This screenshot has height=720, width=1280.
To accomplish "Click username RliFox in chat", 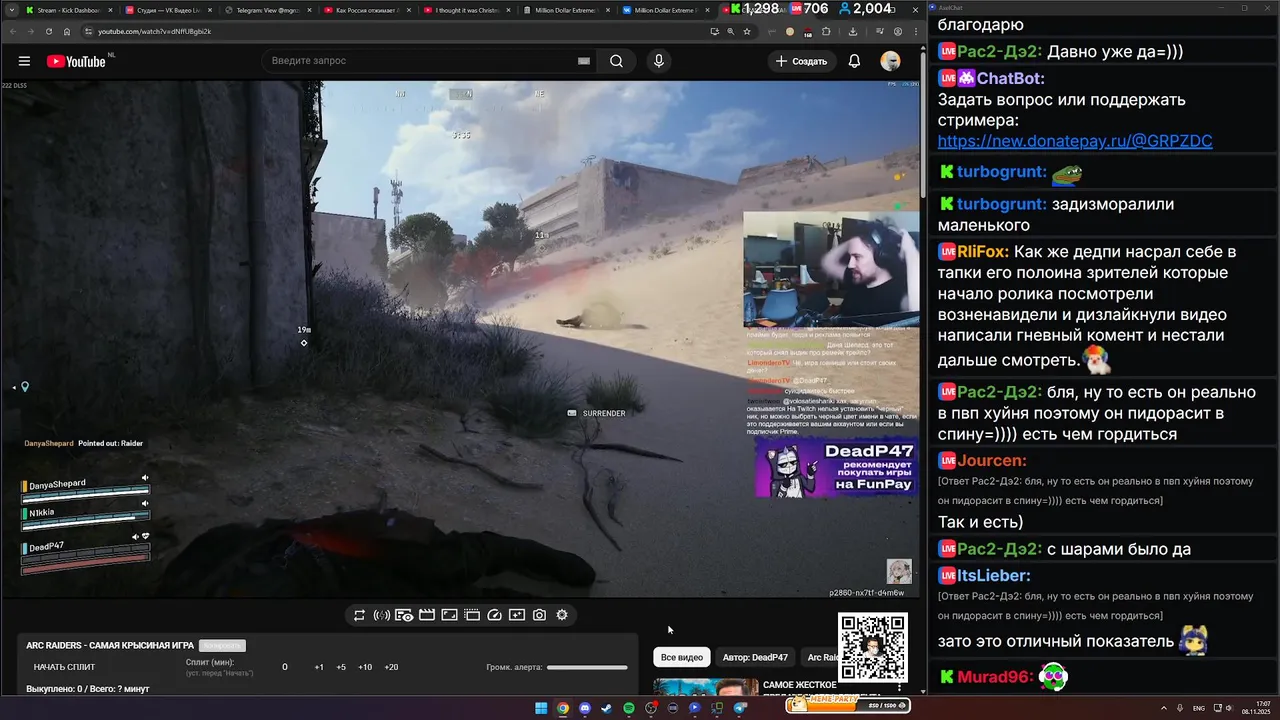I will (983, 252).
